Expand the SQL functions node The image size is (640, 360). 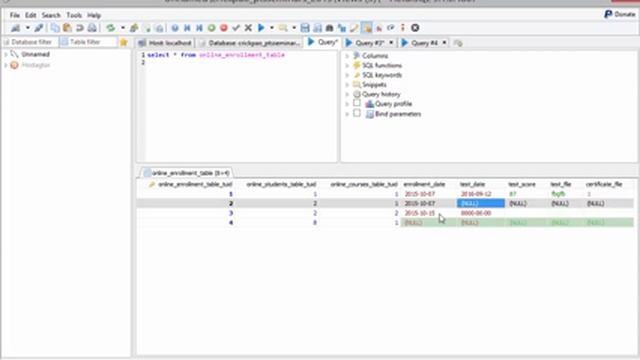coord(347,65)
